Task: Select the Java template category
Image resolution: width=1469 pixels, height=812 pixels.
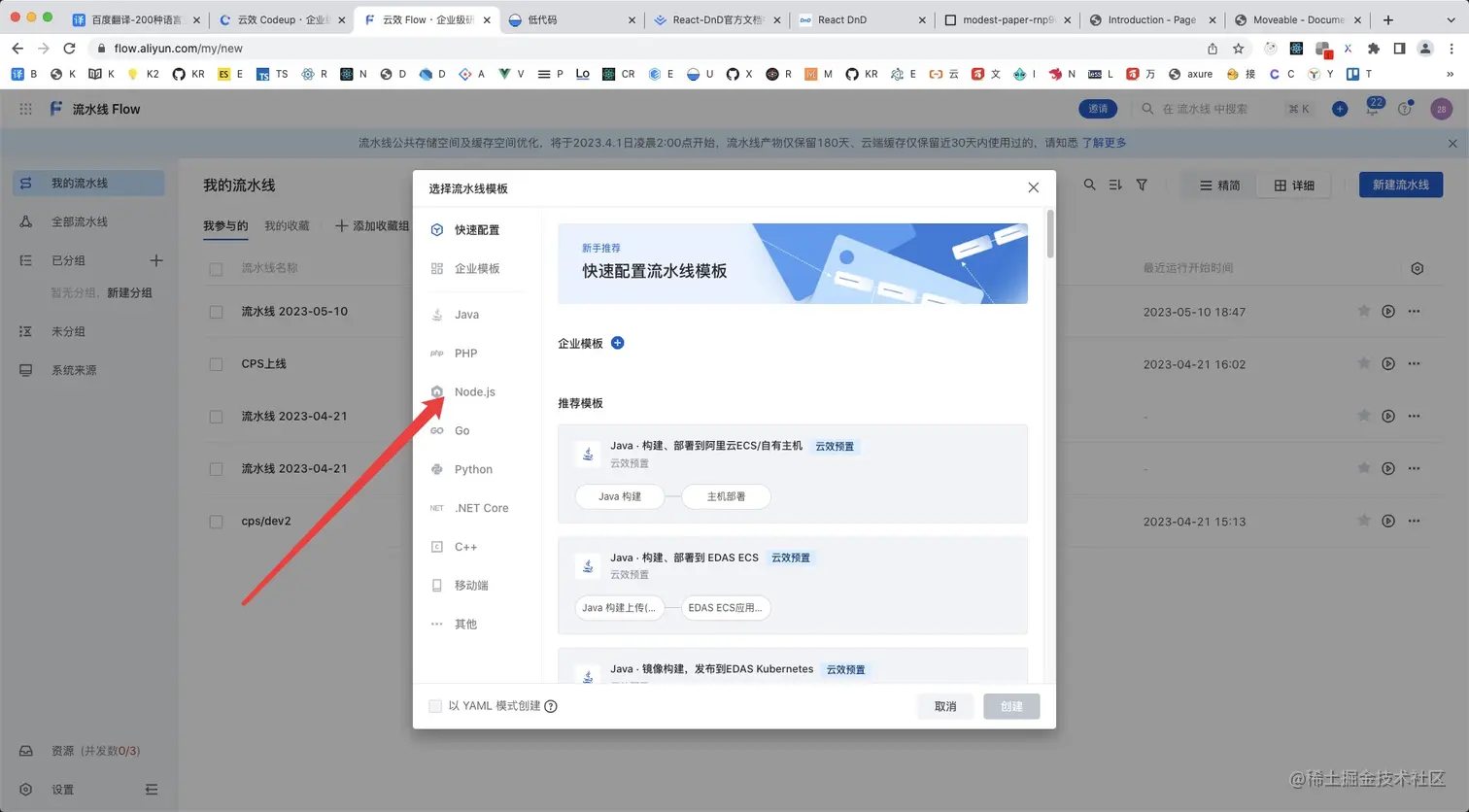Action: click(466, 315)
